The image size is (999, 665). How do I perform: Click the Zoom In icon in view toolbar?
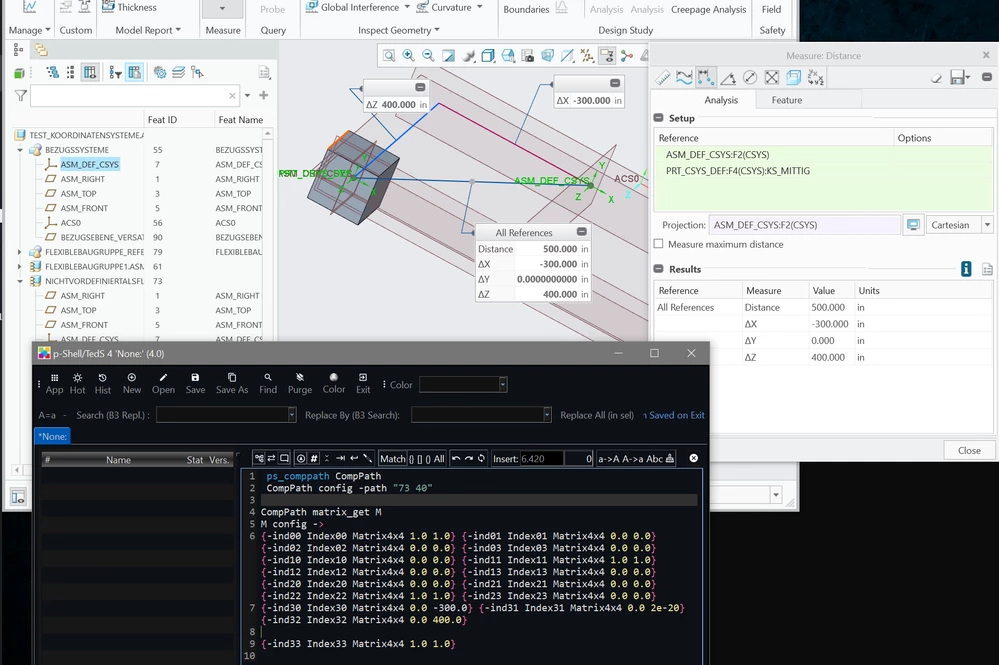pos(408,56)
